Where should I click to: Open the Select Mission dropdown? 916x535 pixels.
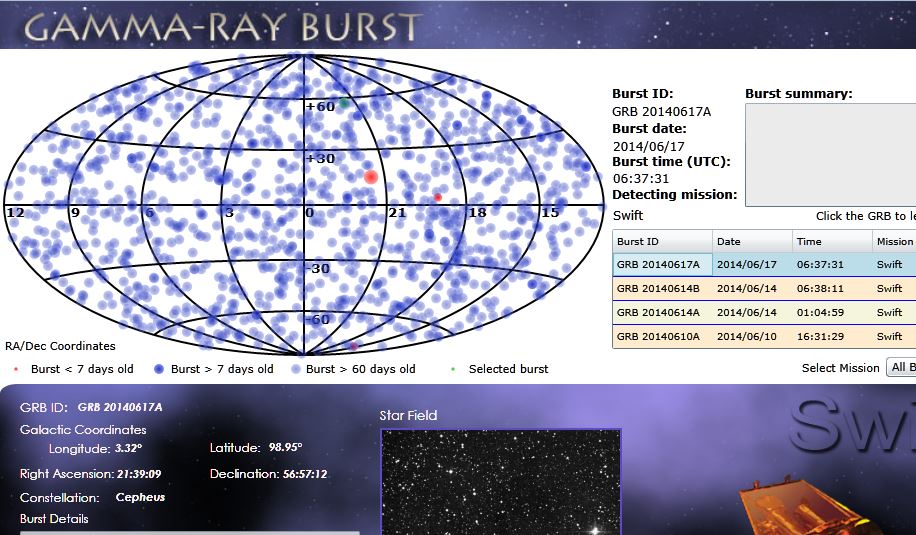pyautogui.click(x=900, y=368)
